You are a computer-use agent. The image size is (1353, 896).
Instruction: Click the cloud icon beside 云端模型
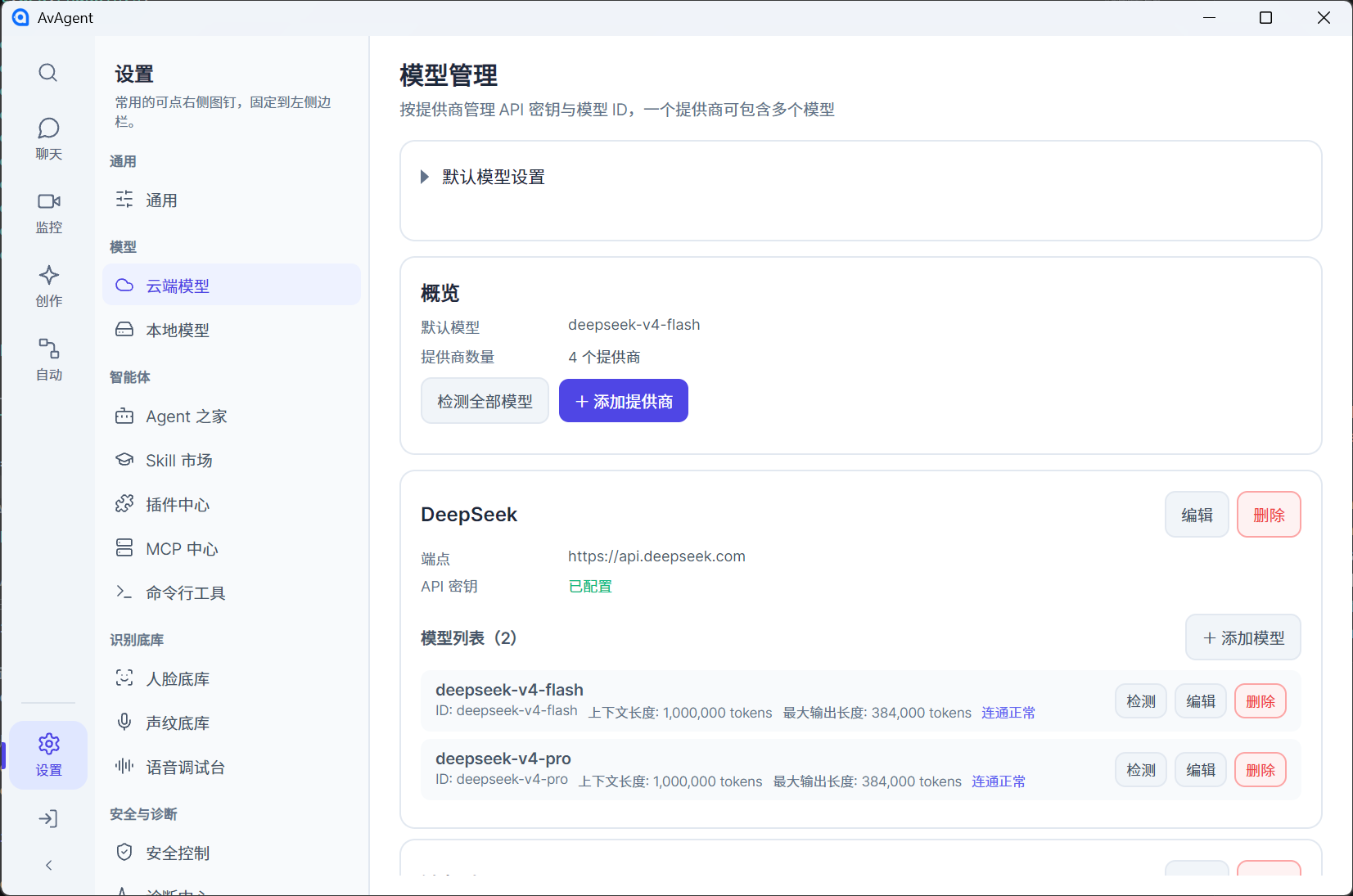124,285
